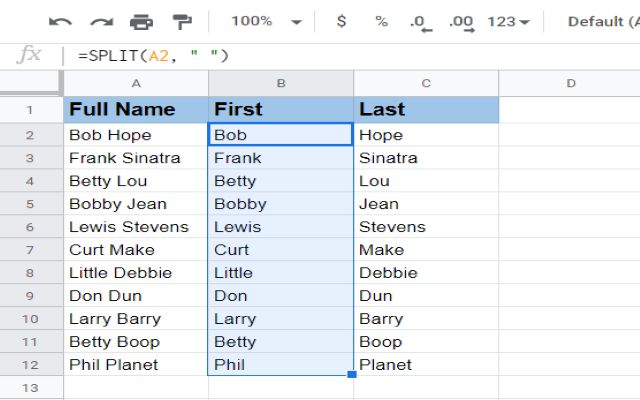Format as currency with dollar icon
640x400 pixels.
pyautogui.click(x=341, y=21)
